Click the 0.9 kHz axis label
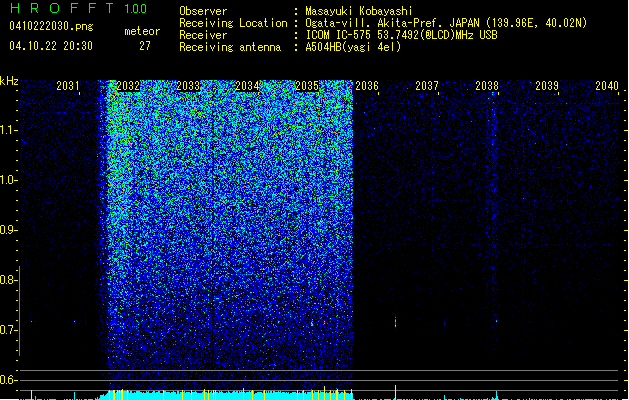629x400 pixels. (7, 230)
